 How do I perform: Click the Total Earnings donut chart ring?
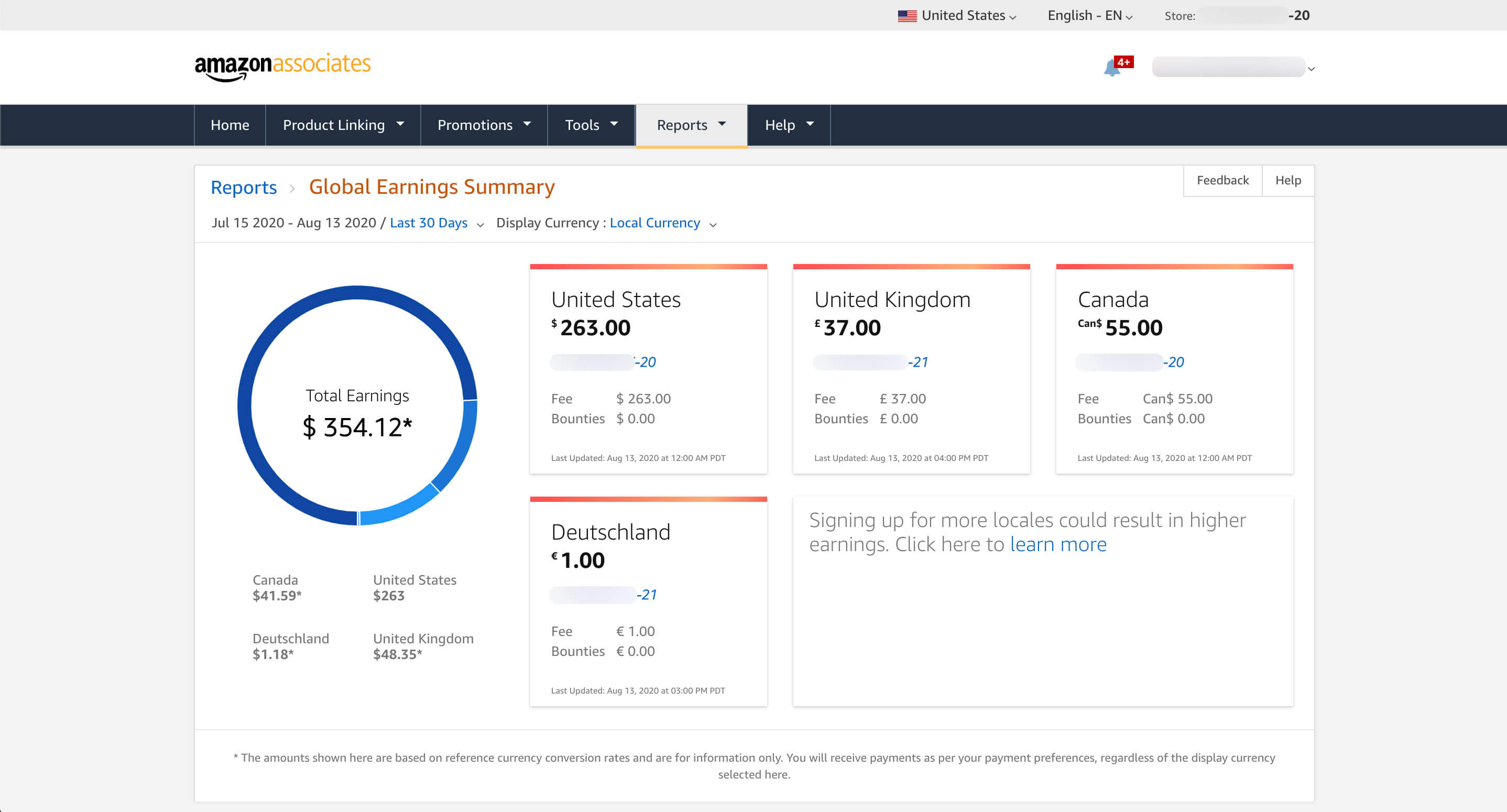(x=245, y=406)
